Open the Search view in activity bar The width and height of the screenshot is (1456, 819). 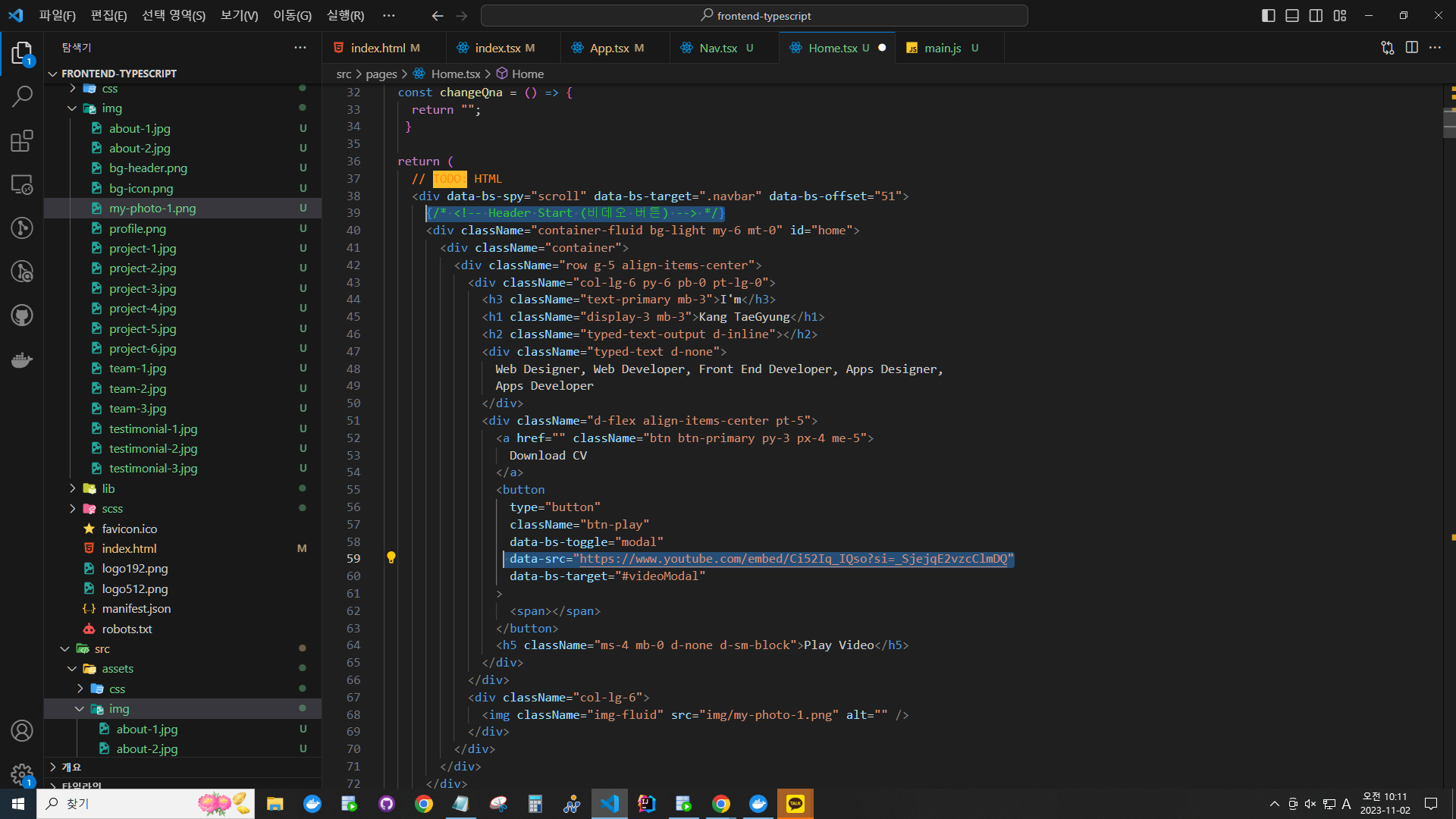[22, 96]
